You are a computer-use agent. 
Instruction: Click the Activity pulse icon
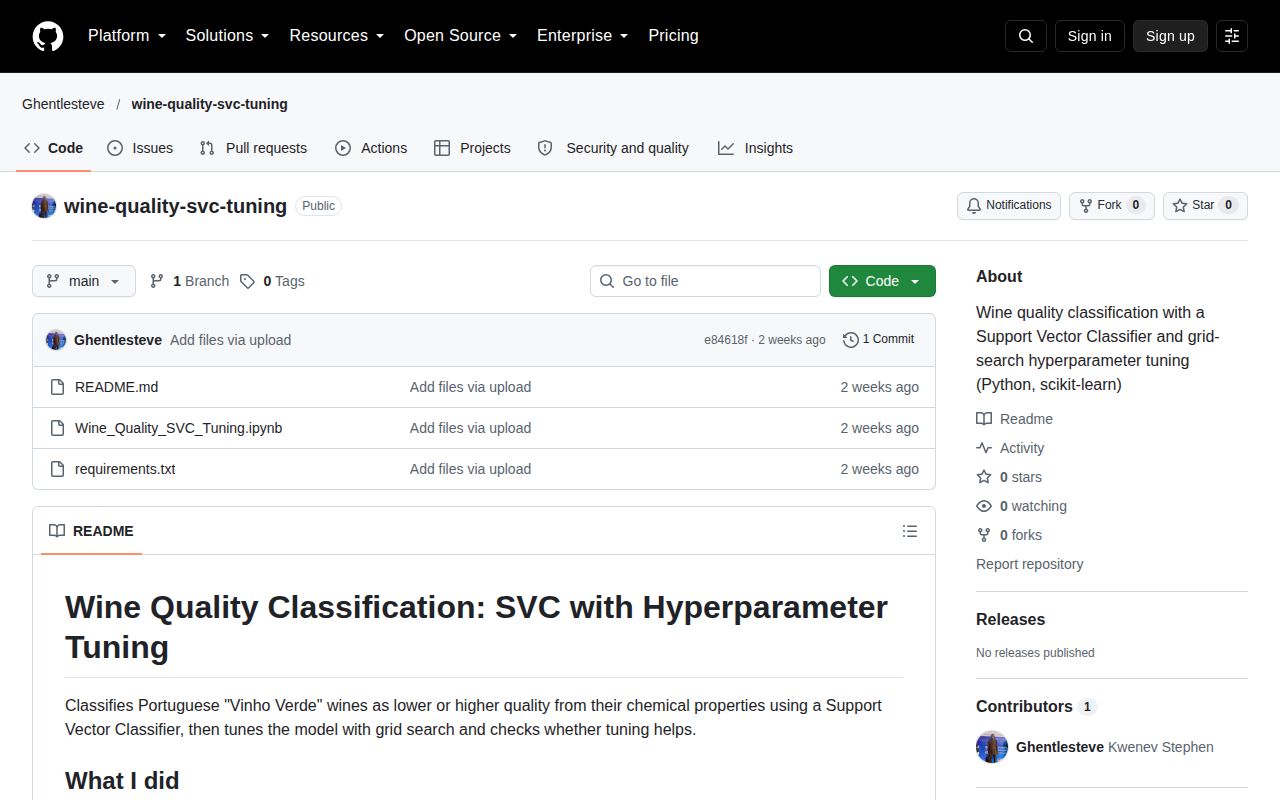(984, 448)
